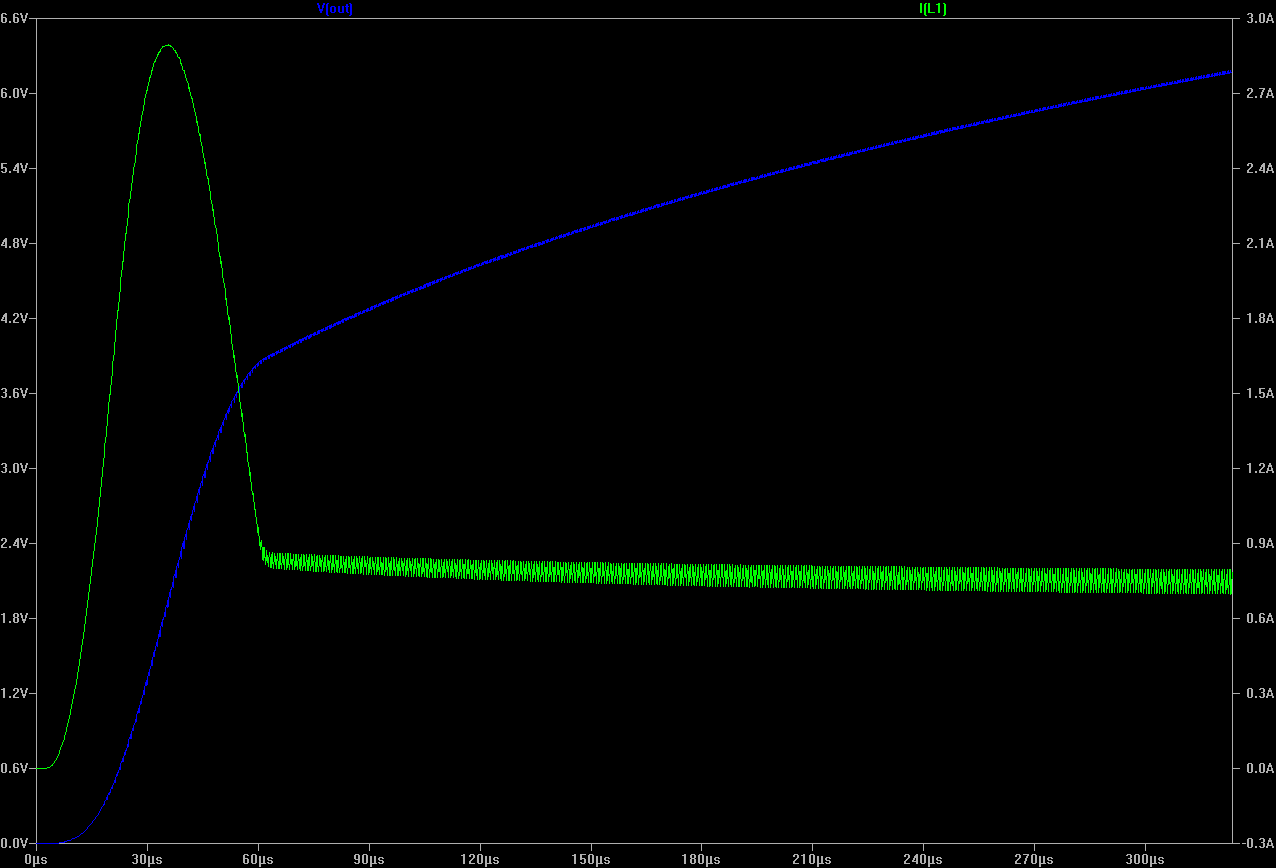Click the -0.3A right axis label

point(1258,844)
